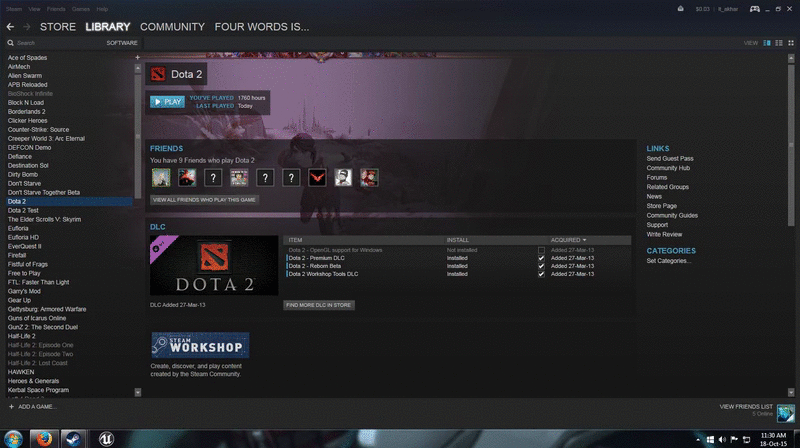Click the Dota 2 logo icon in header

(x=158, y=74)
